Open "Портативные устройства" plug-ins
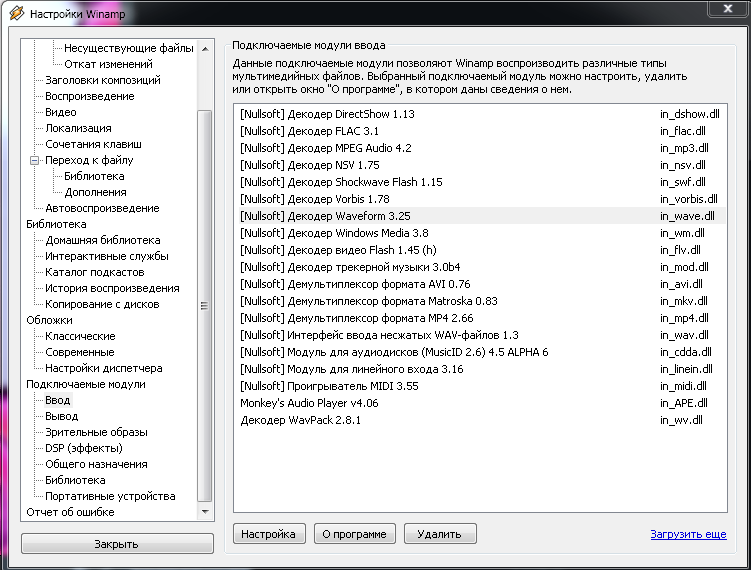 coord(110,497)
